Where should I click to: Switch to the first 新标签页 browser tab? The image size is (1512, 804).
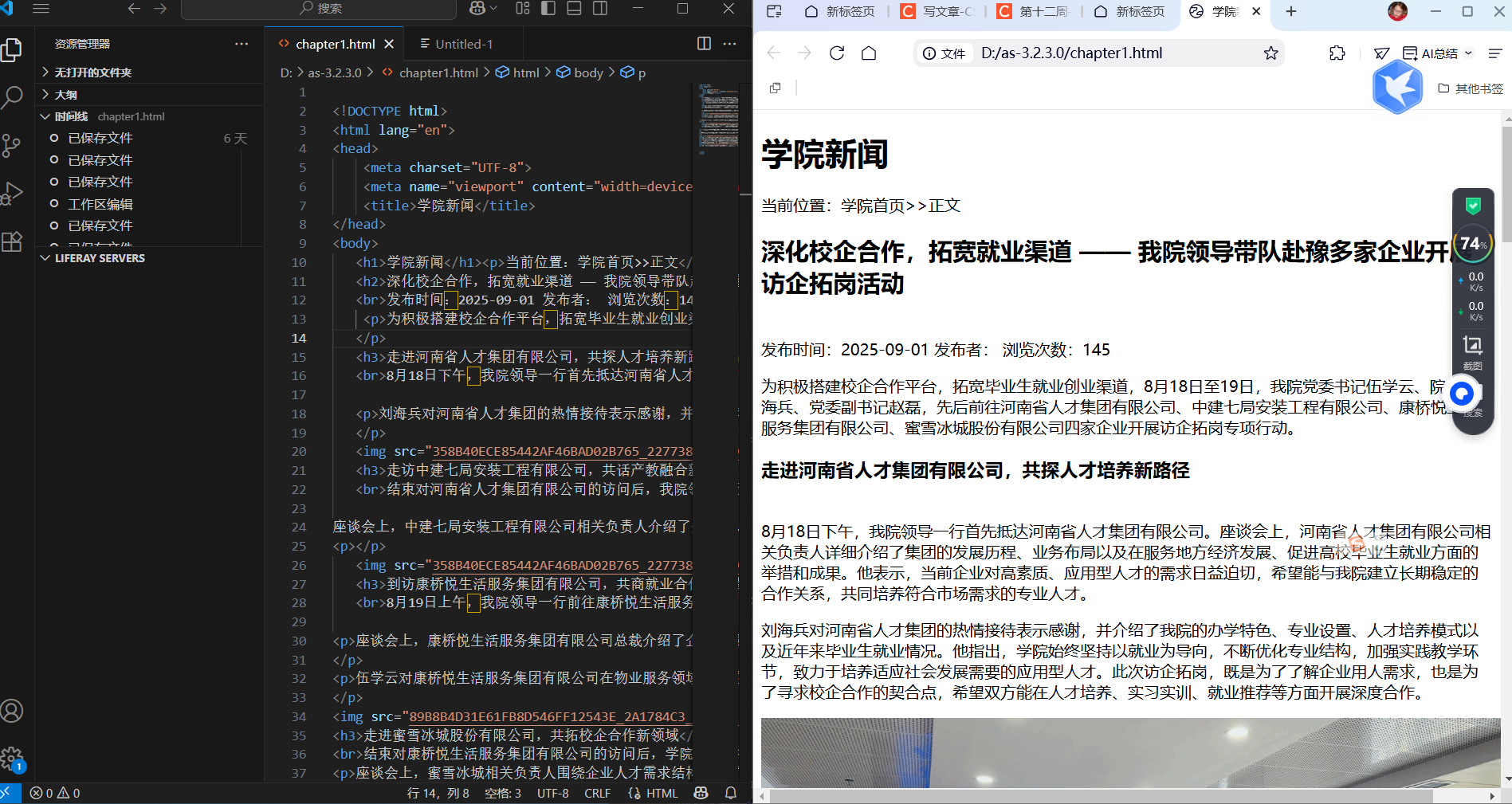coord(841,11)
